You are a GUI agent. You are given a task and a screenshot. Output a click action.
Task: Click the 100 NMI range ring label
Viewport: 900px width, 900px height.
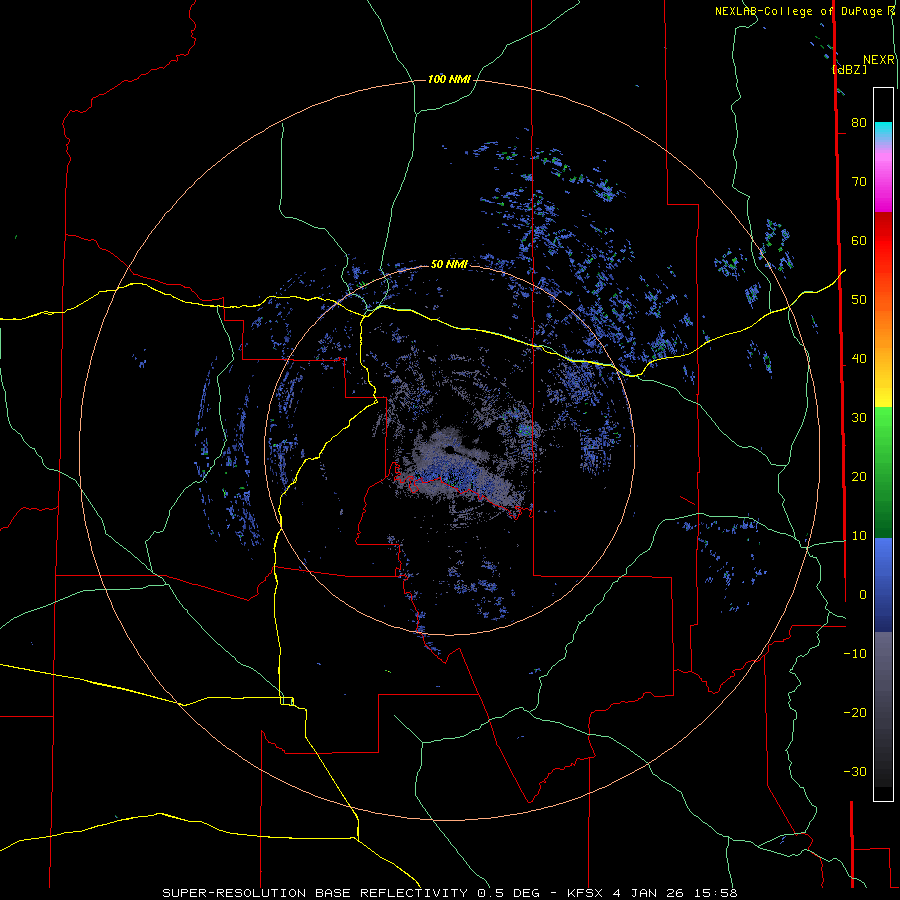pos(449,79)
